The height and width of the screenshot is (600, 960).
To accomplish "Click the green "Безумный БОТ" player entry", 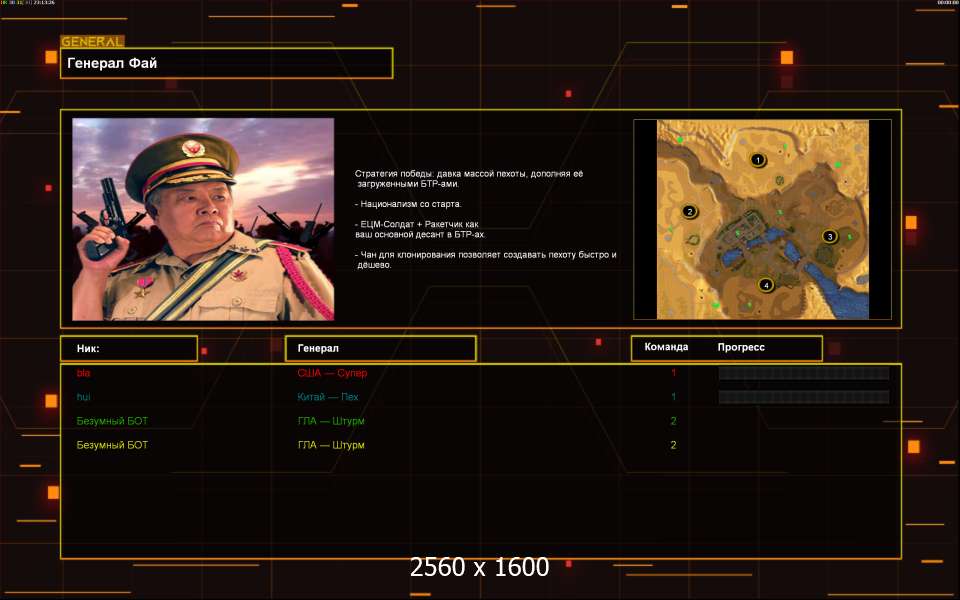I will (112, 421).
